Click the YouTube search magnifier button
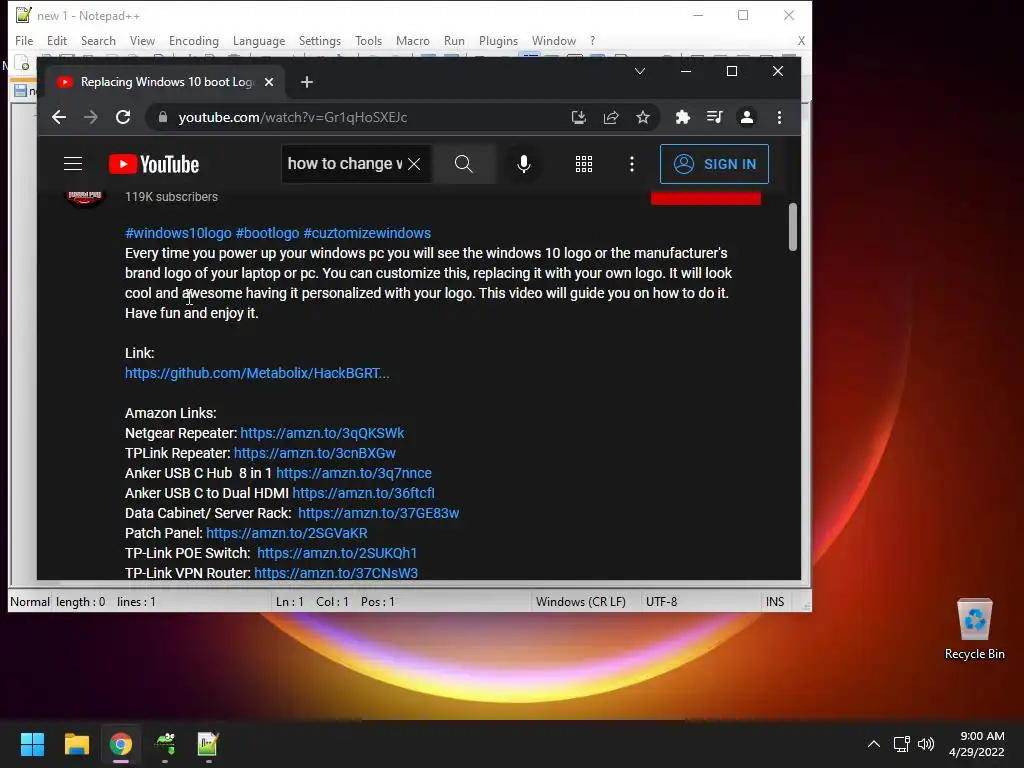 tap(463, 164)
